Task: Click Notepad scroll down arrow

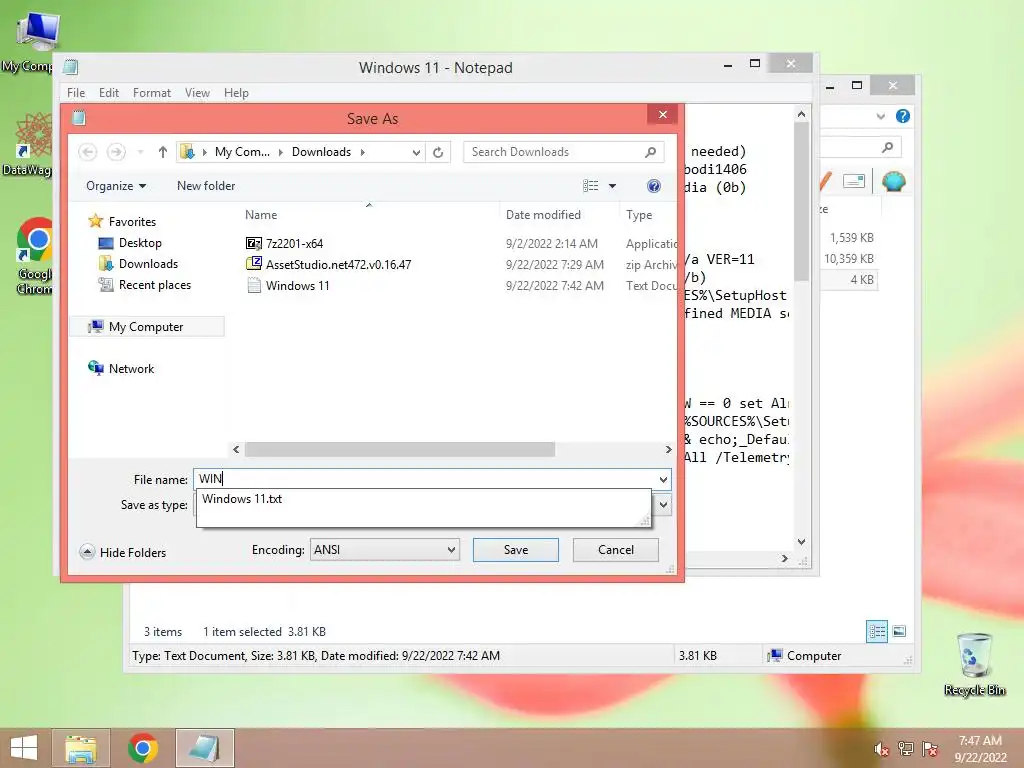Action: point(801,541)
